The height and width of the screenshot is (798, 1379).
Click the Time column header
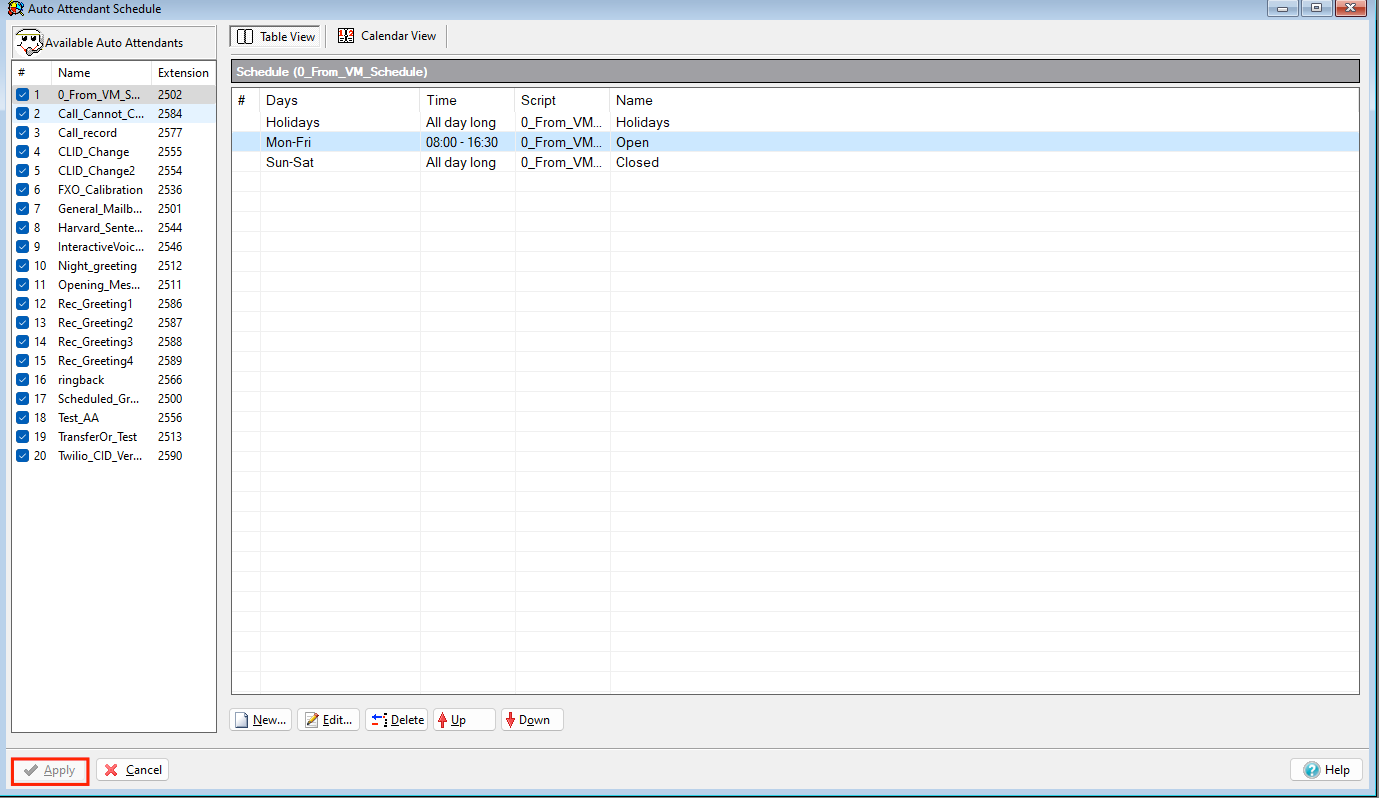point(468,100)
